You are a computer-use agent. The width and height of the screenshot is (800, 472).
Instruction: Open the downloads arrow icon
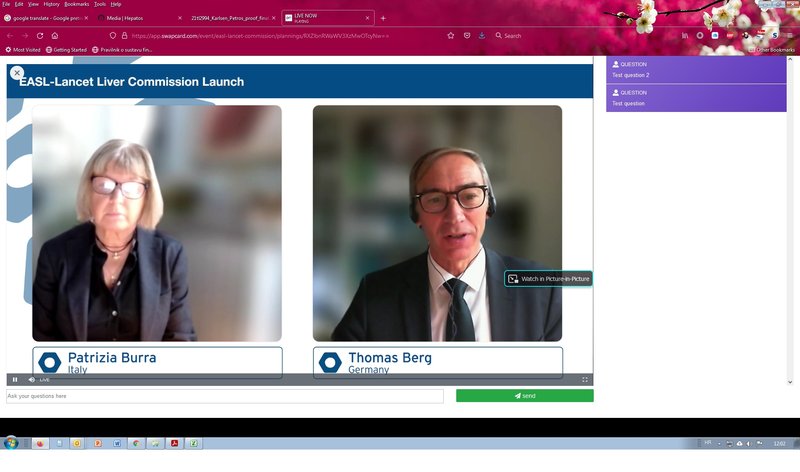coord(482,36)
